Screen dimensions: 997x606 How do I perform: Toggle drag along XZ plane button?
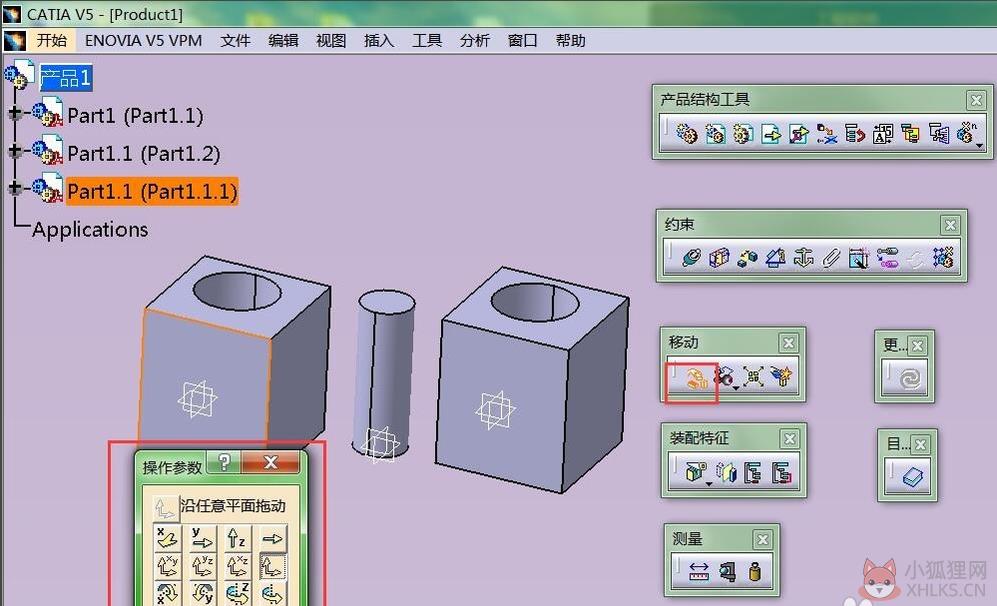coord(237,566)
